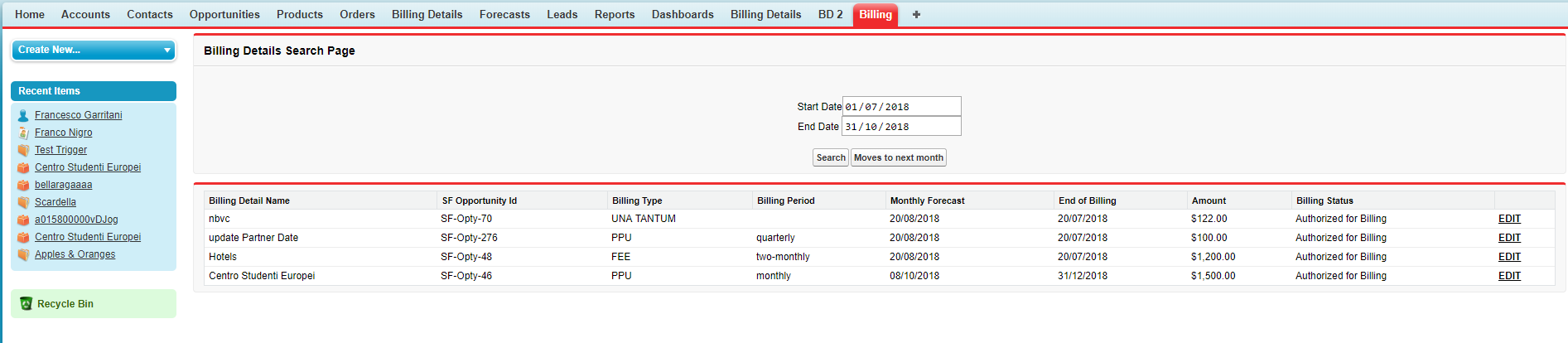Focus the End Date field

tap(901, 127)
